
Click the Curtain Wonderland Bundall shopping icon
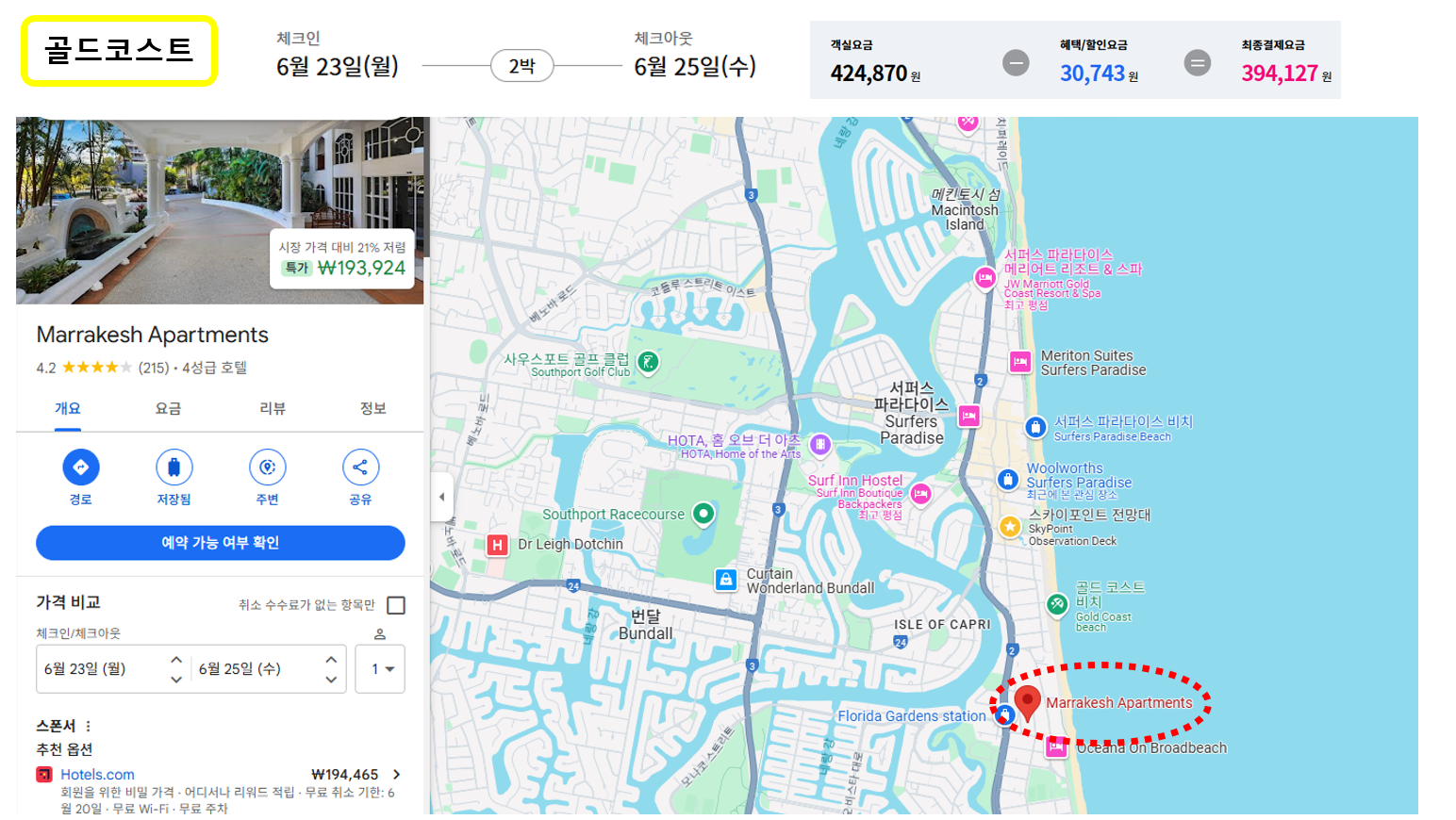point(725,580)
